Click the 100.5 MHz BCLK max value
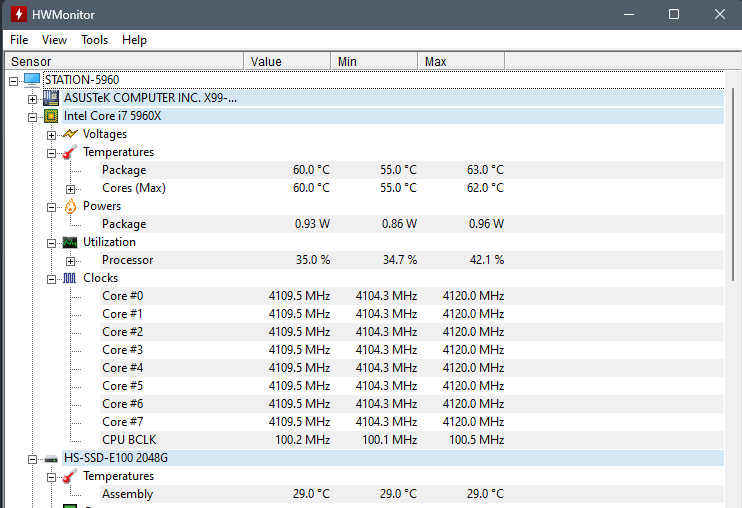The width and height of the screenshot is (742, 508). coord(477,440)
